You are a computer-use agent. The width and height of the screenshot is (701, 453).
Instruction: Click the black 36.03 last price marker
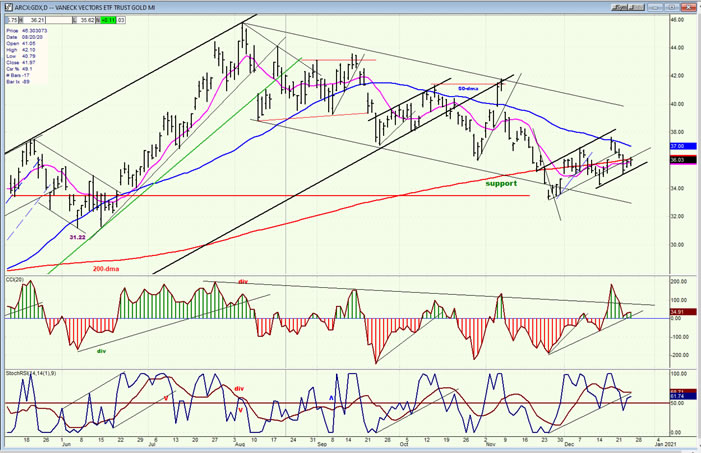pyautogui.click(x=683, y=160)
